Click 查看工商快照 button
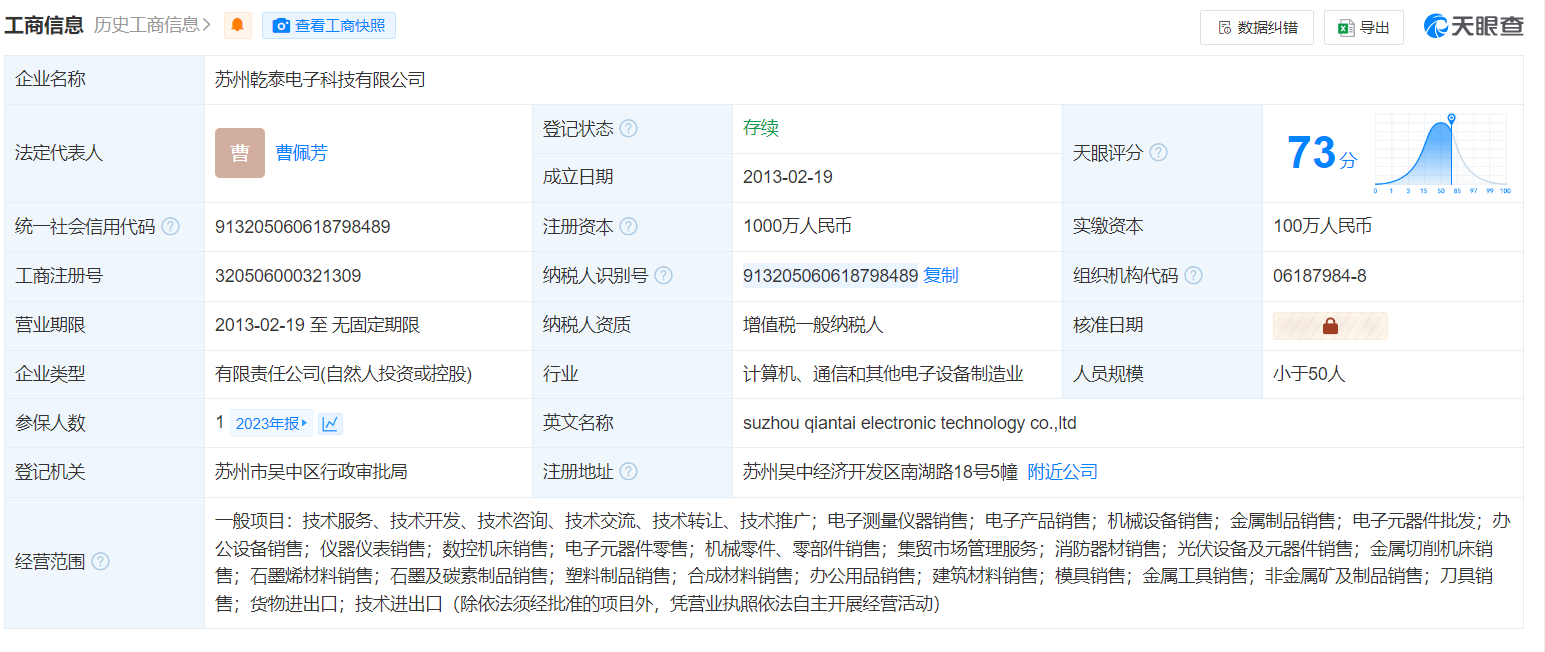This screenshot has height=652, width=1545. (329, 26)
